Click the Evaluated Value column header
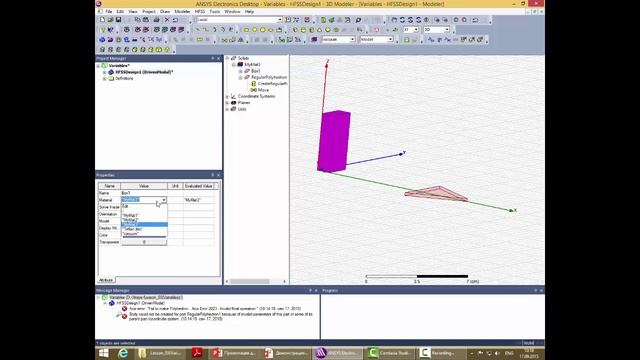The image size is (640, 360). 198,186
